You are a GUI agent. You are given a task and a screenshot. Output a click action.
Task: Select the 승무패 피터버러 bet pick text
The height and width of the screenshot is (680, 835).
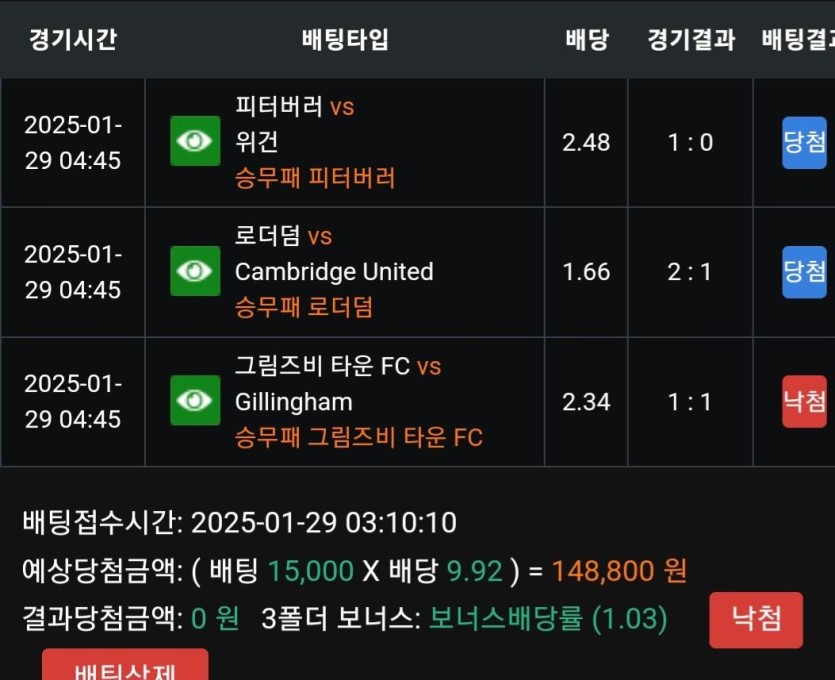315,178
